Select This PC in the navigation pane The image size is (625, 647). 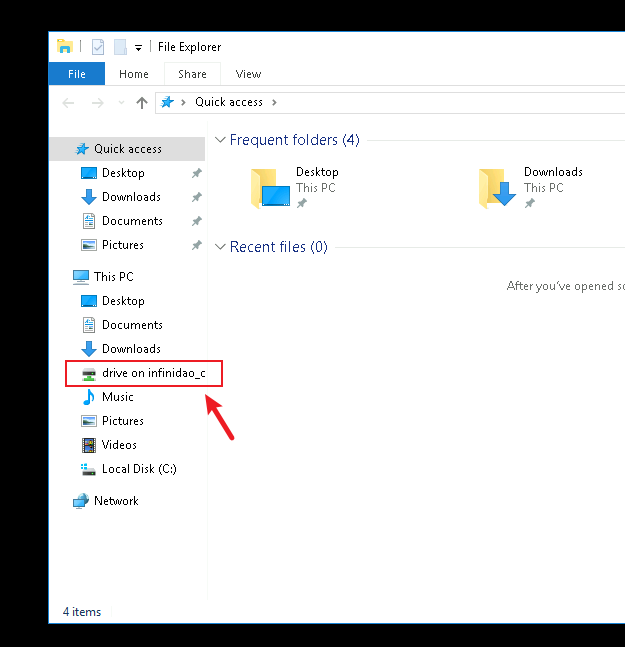(113, 277)
